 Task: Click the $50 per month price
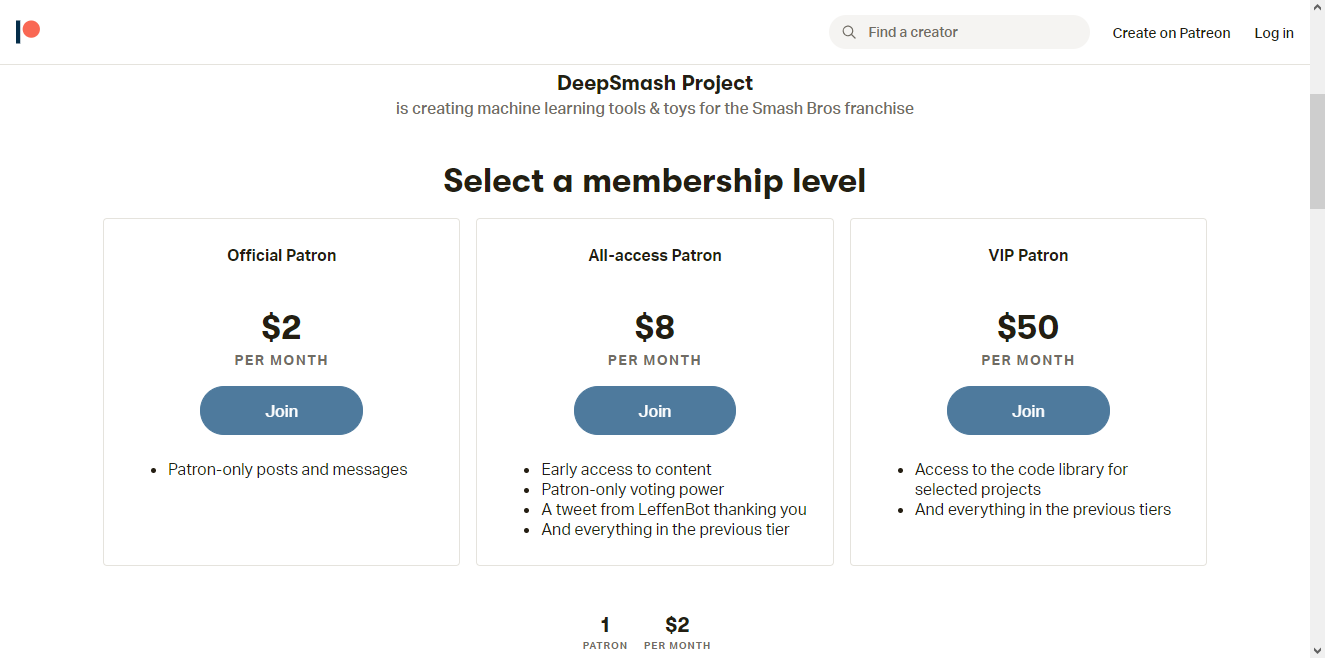(1028, 338)
